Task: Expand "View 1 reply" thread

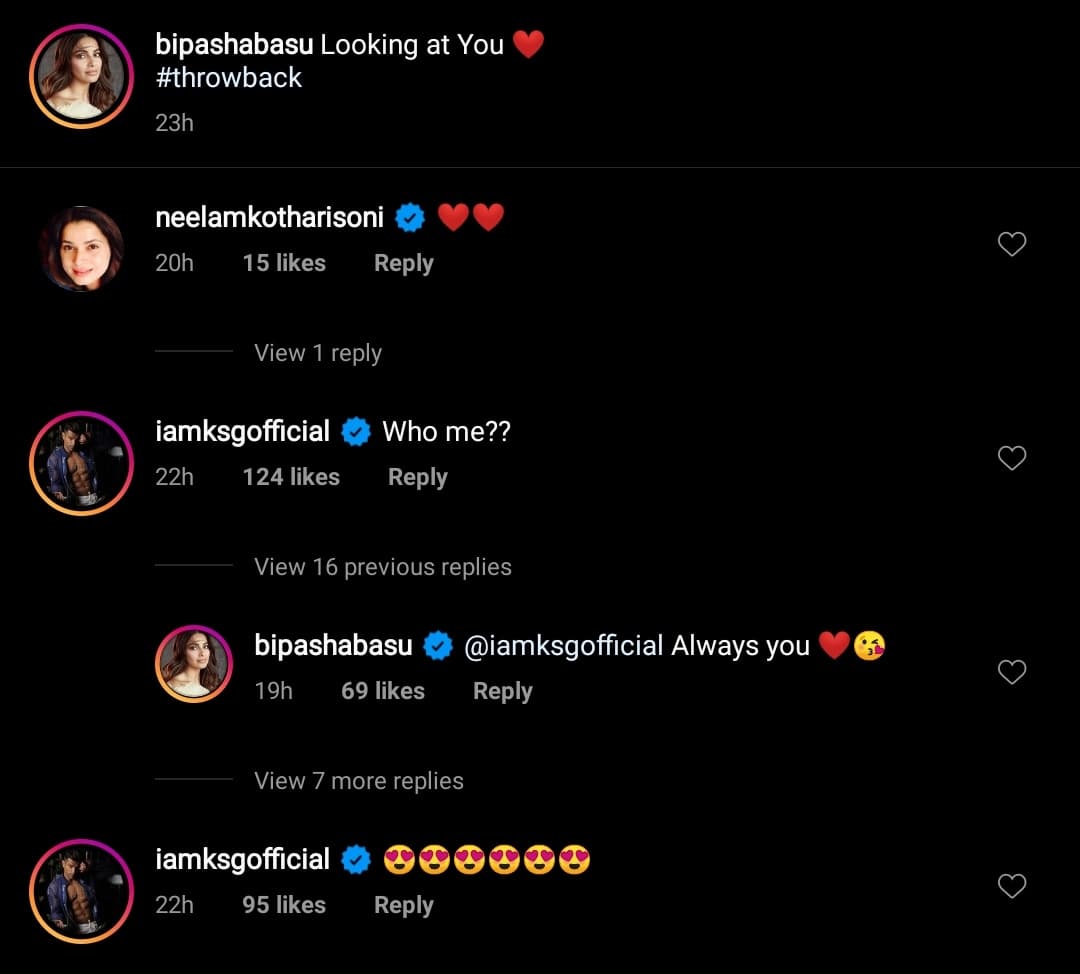Action: [x=317, y=353]
